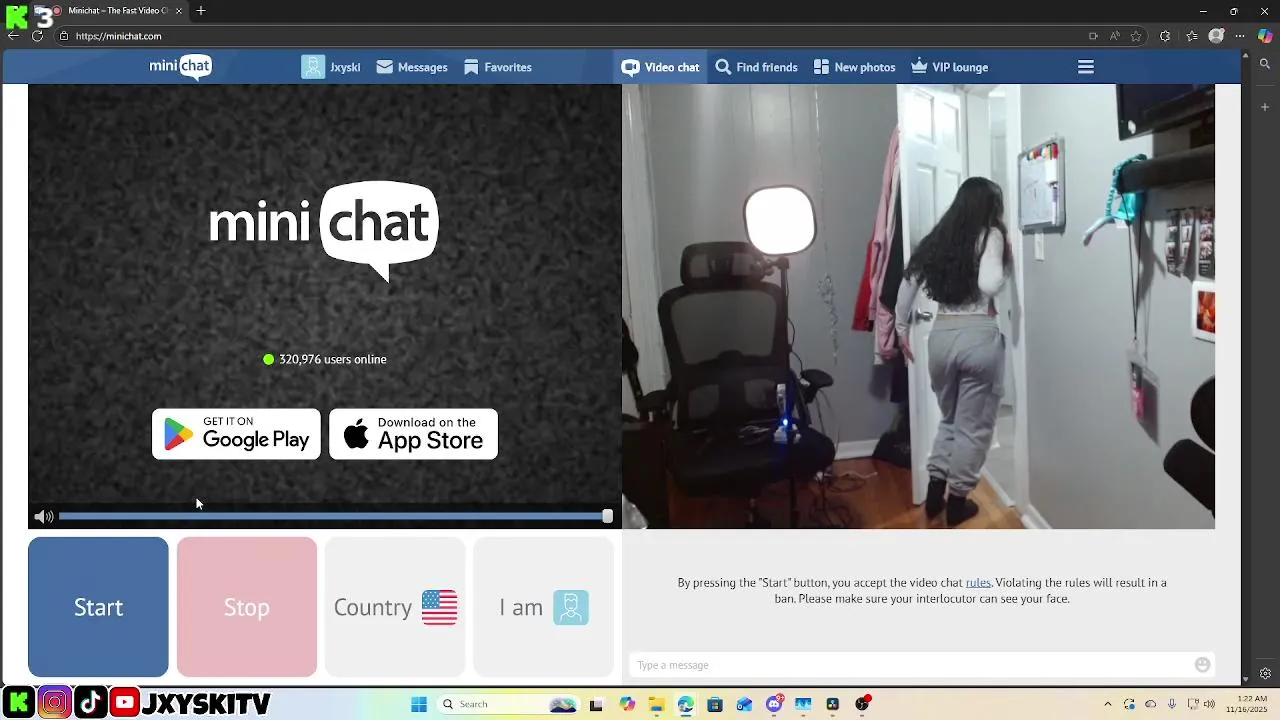
Task: Click the Stop button
Action: [x=247, y=607]
